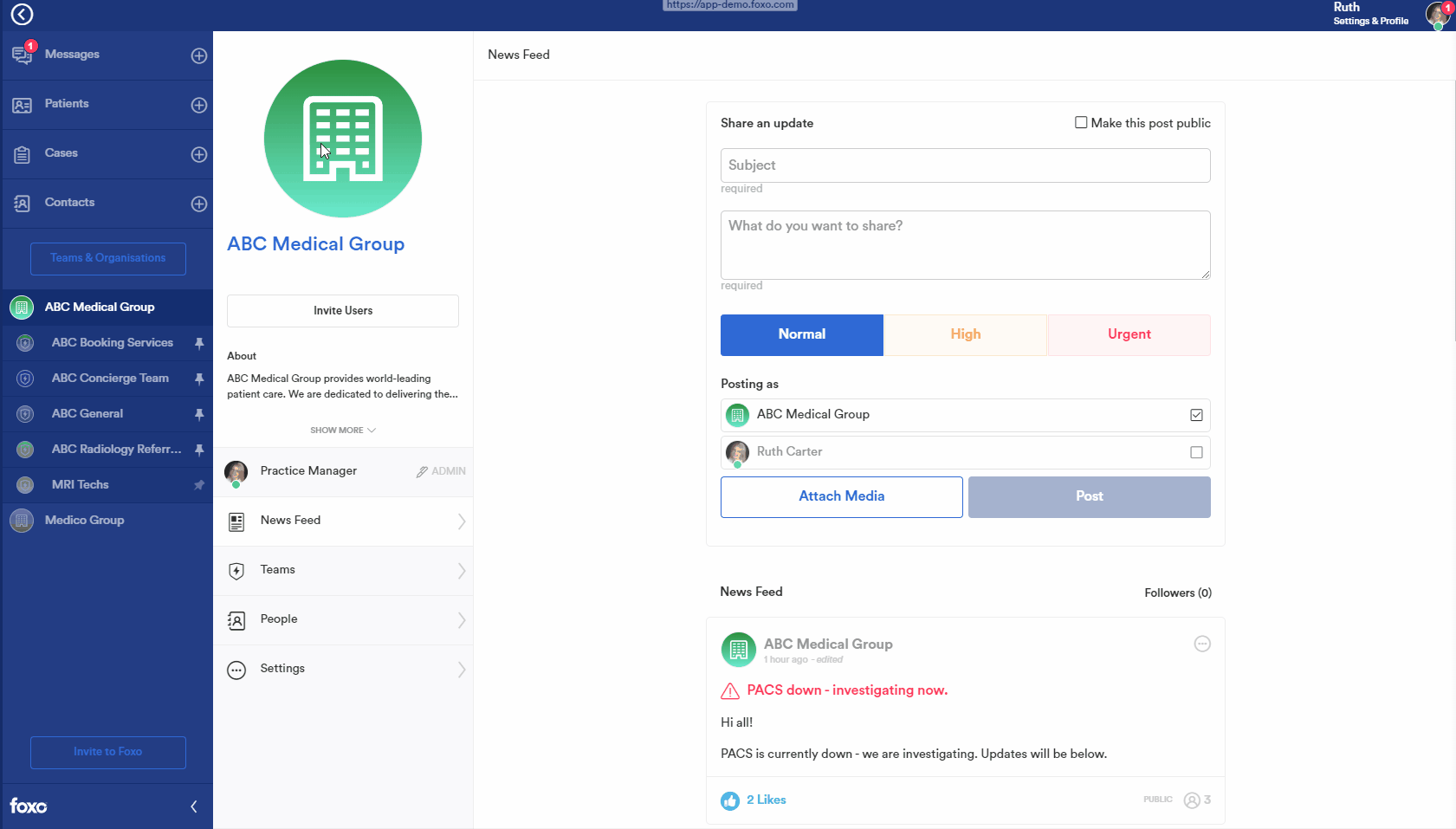Select ABC Medical Group organisation
The width and height of the screenshot is (1456, 829).
click(107, 307)
